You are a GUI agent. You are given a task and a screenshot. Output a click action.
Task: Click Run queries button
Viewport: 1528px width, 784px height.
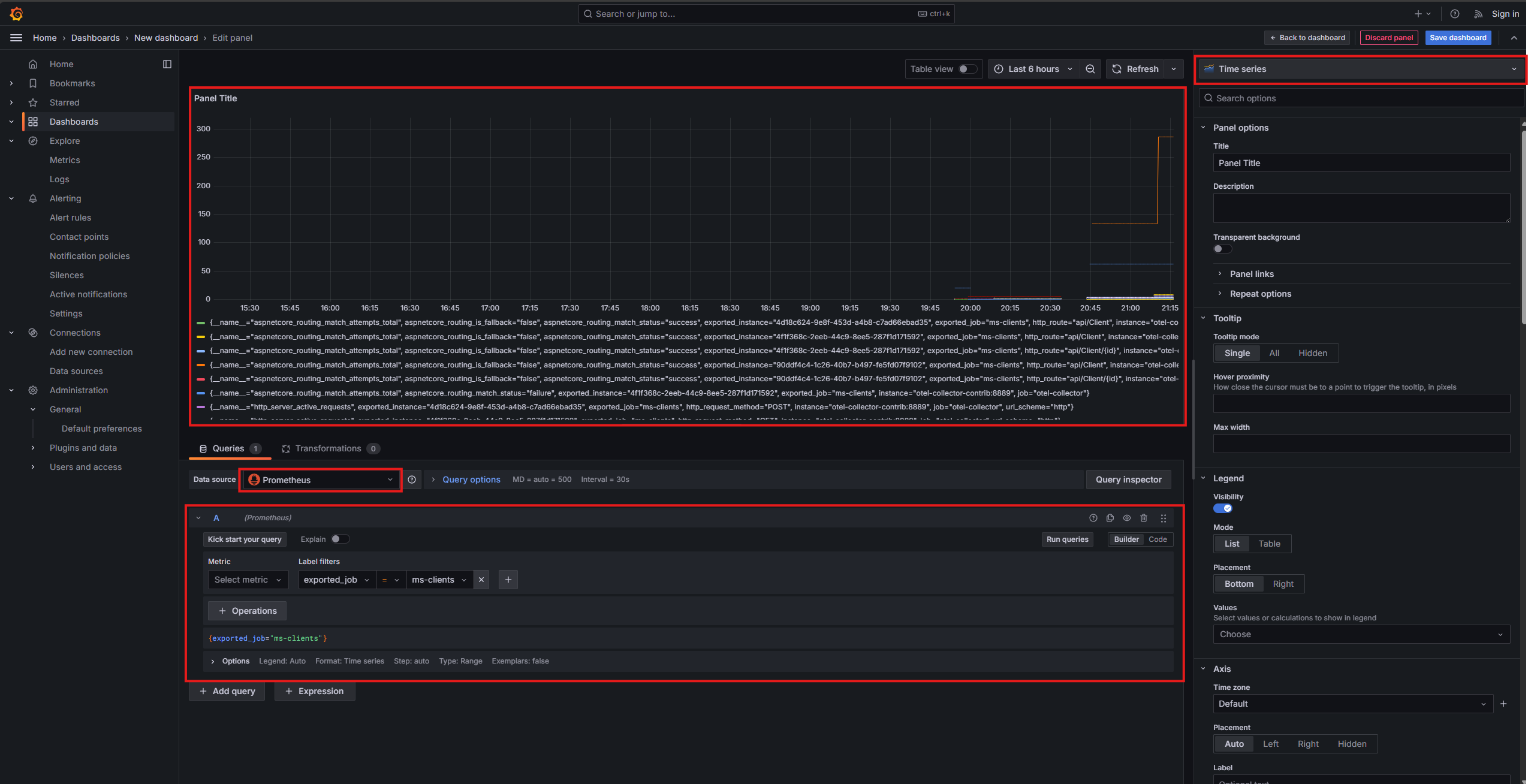1067,539
